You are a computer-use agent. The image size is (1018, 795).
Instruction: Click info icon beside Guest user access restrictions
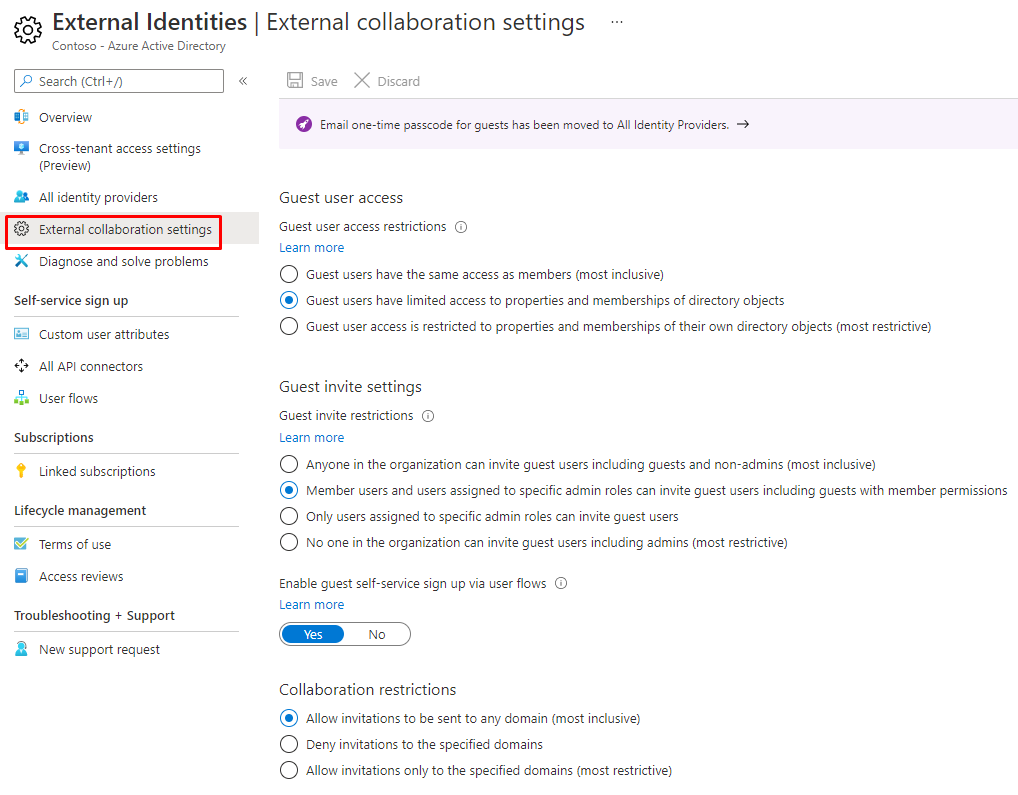(461, 227)
